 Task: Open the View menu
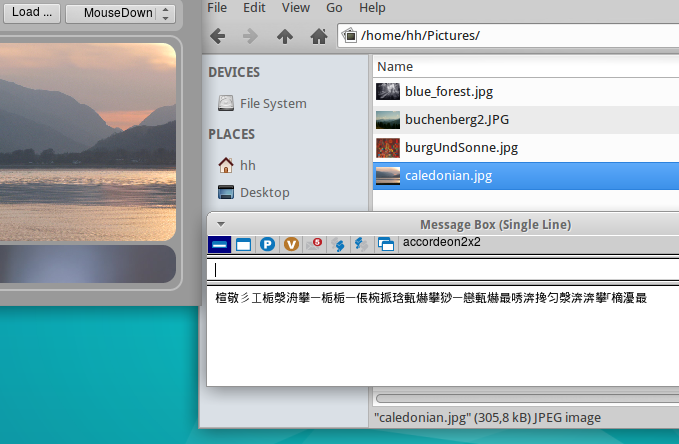tap(295, 8)
